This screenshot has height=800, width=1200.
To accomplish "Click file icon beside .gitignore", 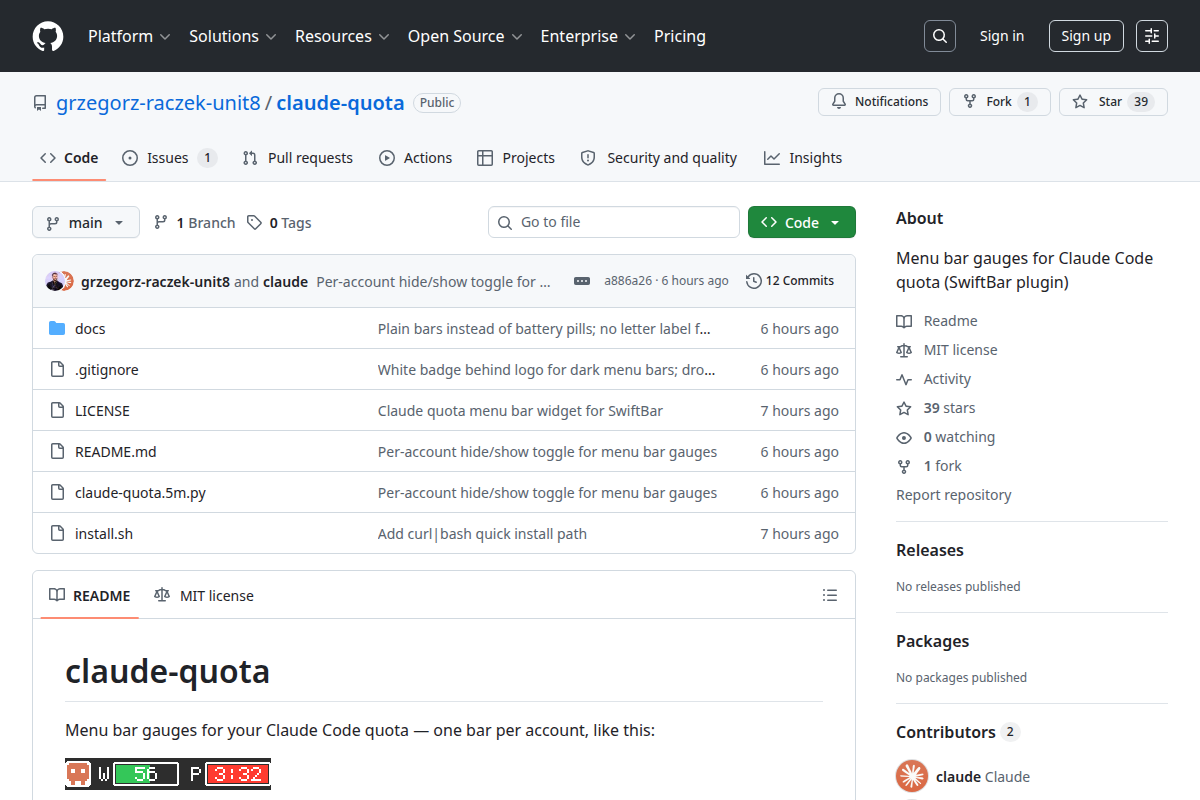I will click(x=57, y=369).
